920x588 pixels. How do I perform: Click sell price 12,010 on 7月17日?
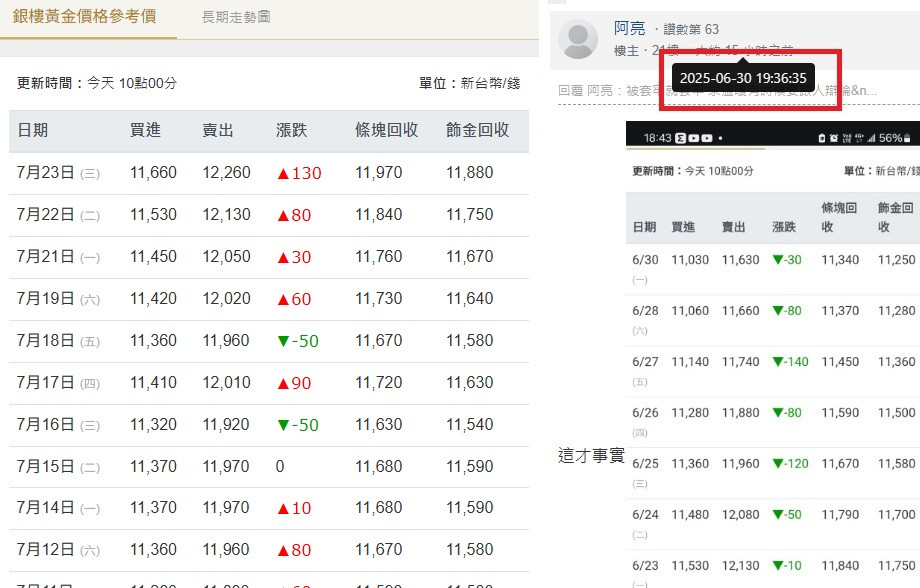(x=226, y=383)
